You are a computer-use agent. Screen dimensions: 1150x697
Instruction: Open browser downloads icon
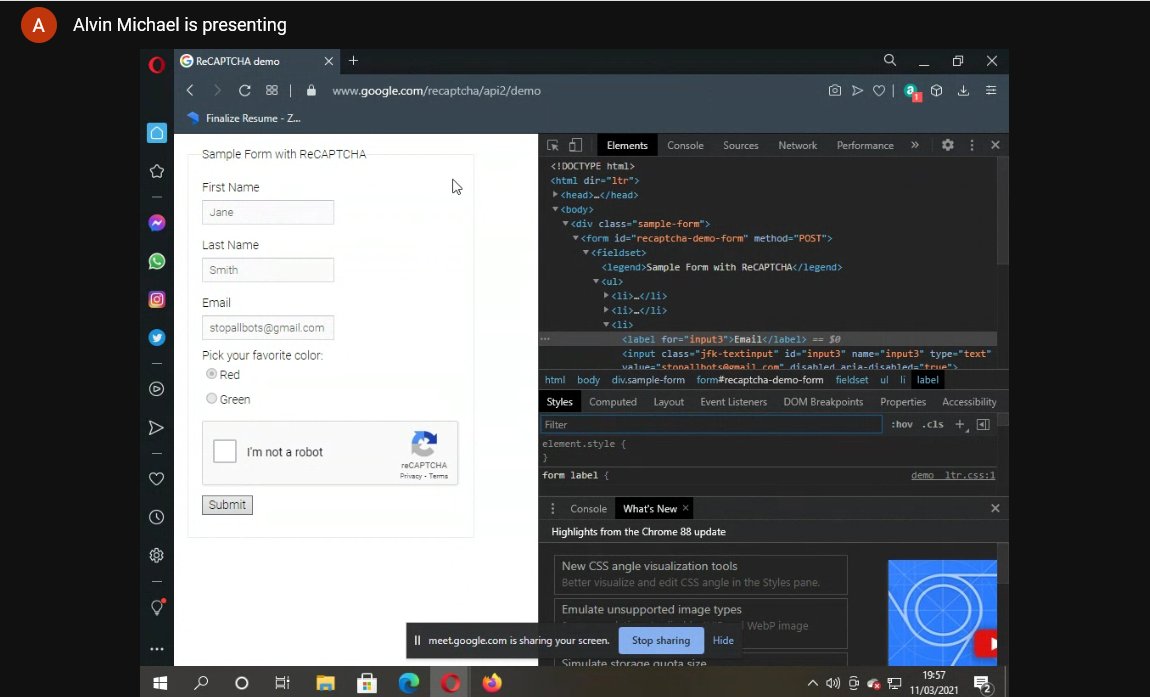pyautogui.click(x=963, y=90)
